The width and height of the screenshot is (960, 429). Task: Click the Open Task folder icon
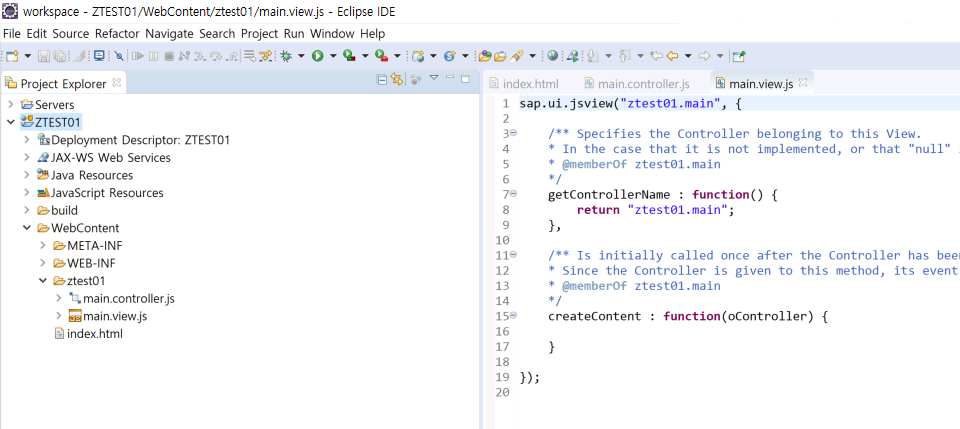[500, 56]
